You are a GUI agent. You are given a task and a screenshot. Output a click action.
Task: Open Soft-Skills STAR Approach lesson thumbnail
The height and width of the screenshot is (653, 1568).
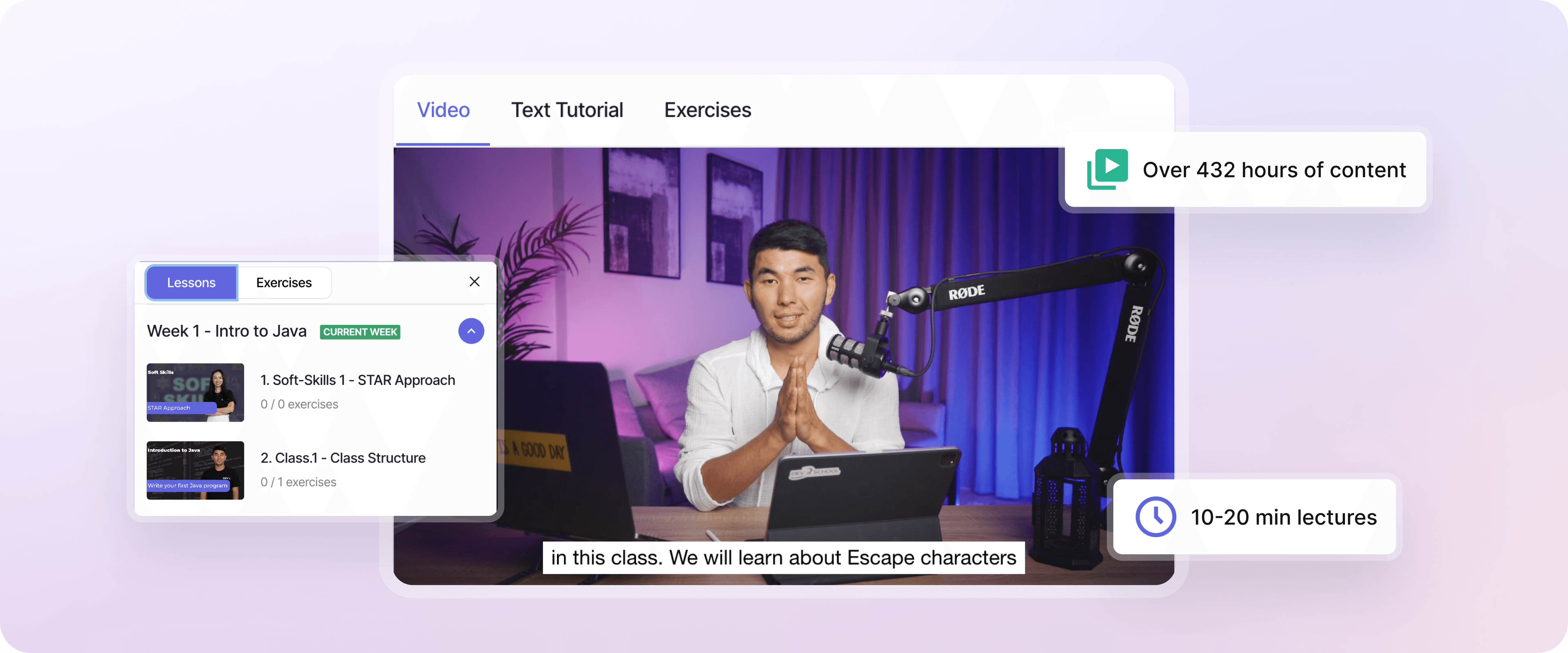coord(196,393)
